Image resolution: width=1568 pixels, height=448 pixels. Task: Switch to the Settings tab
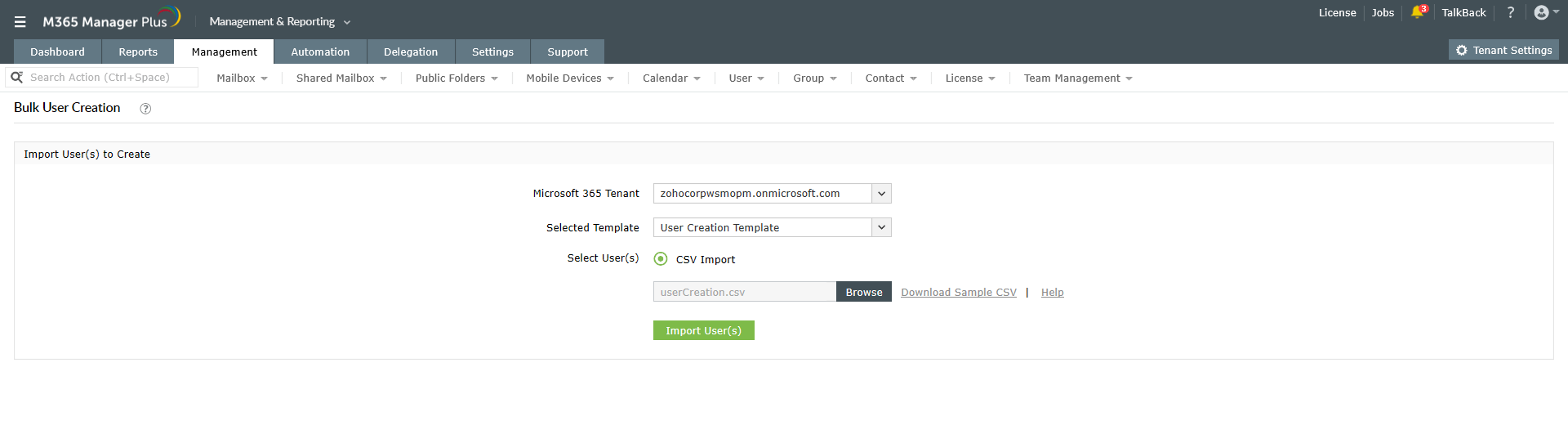[x=492, y=52]
